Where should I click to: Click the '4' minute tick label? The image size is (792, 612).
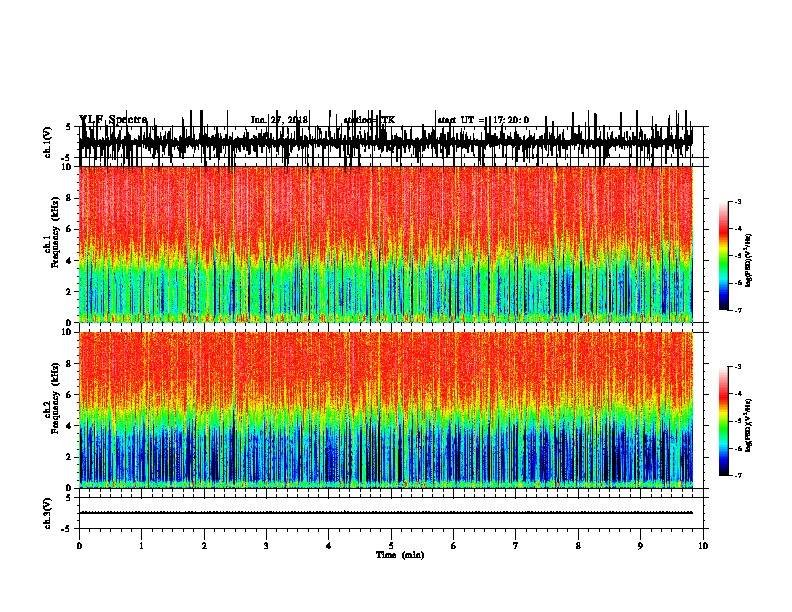329,546
